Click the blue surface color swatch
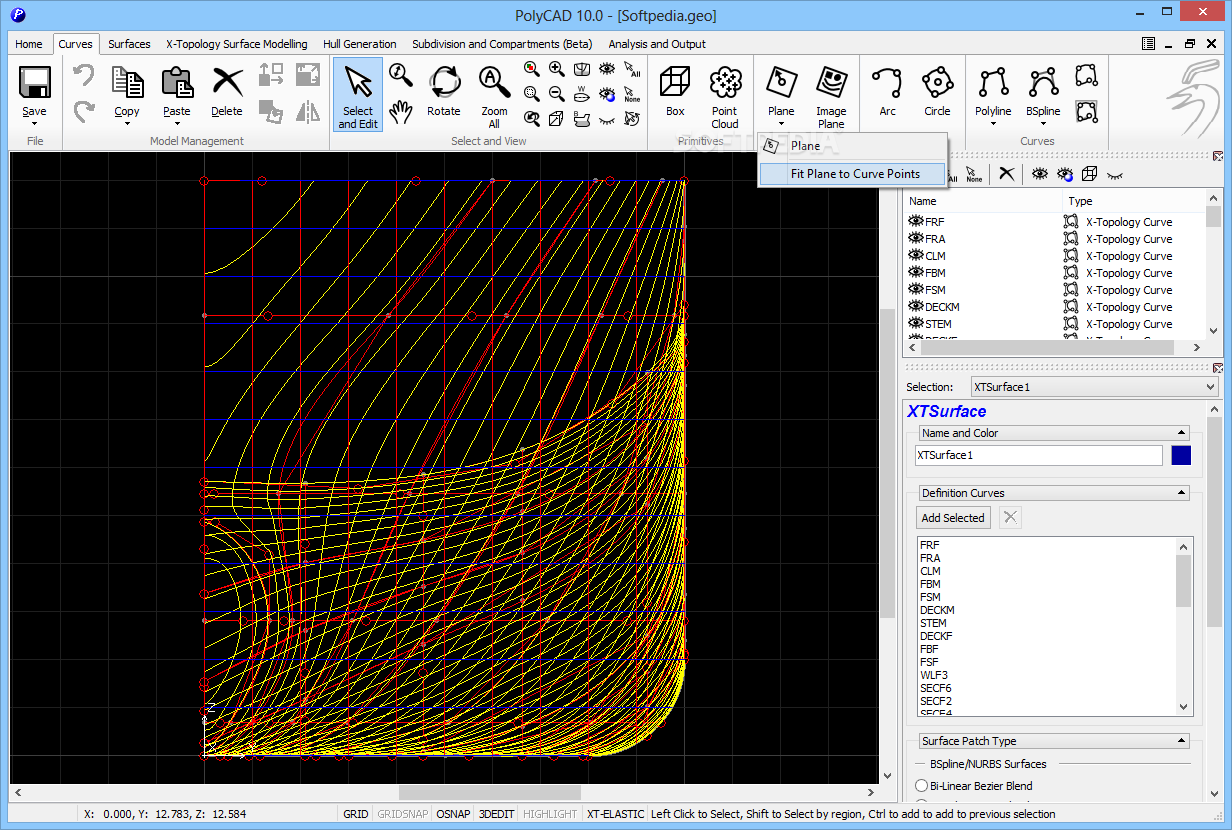Image resolution: width=1232 pixels, height=830 pixels. pos(1181,455)
